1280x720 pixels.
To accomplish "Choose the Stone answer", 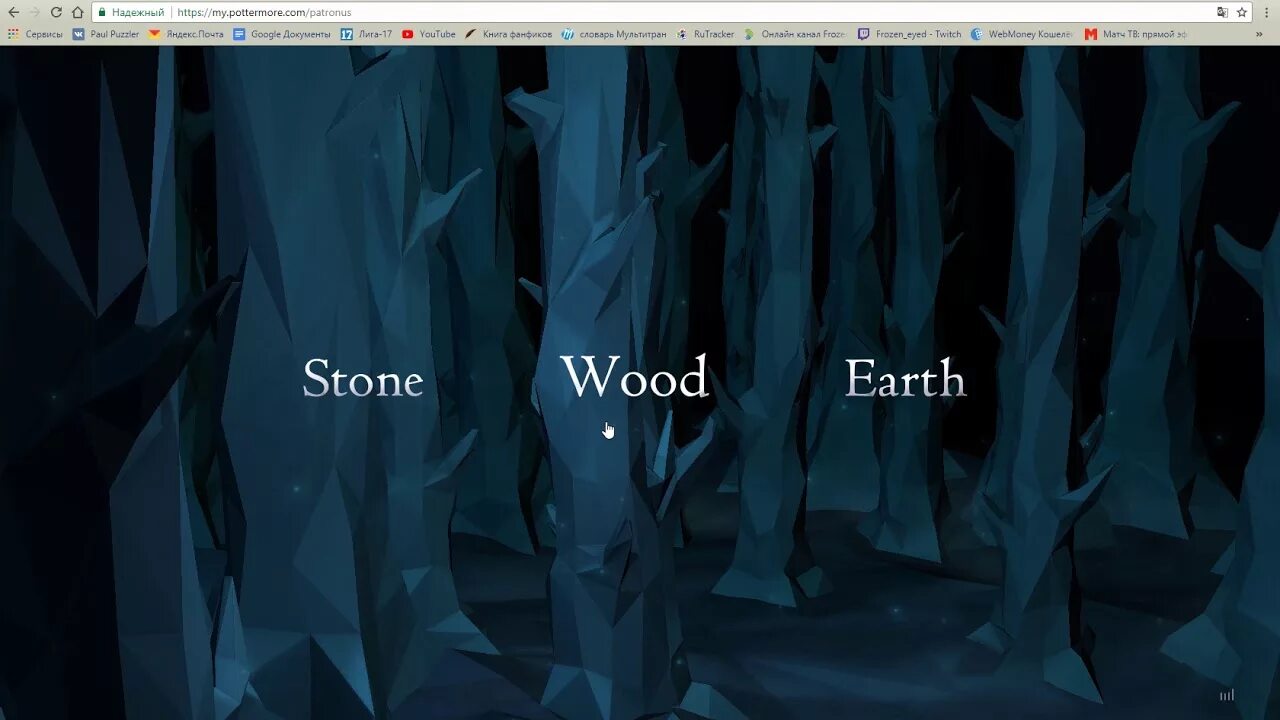I will pos(363,379).
